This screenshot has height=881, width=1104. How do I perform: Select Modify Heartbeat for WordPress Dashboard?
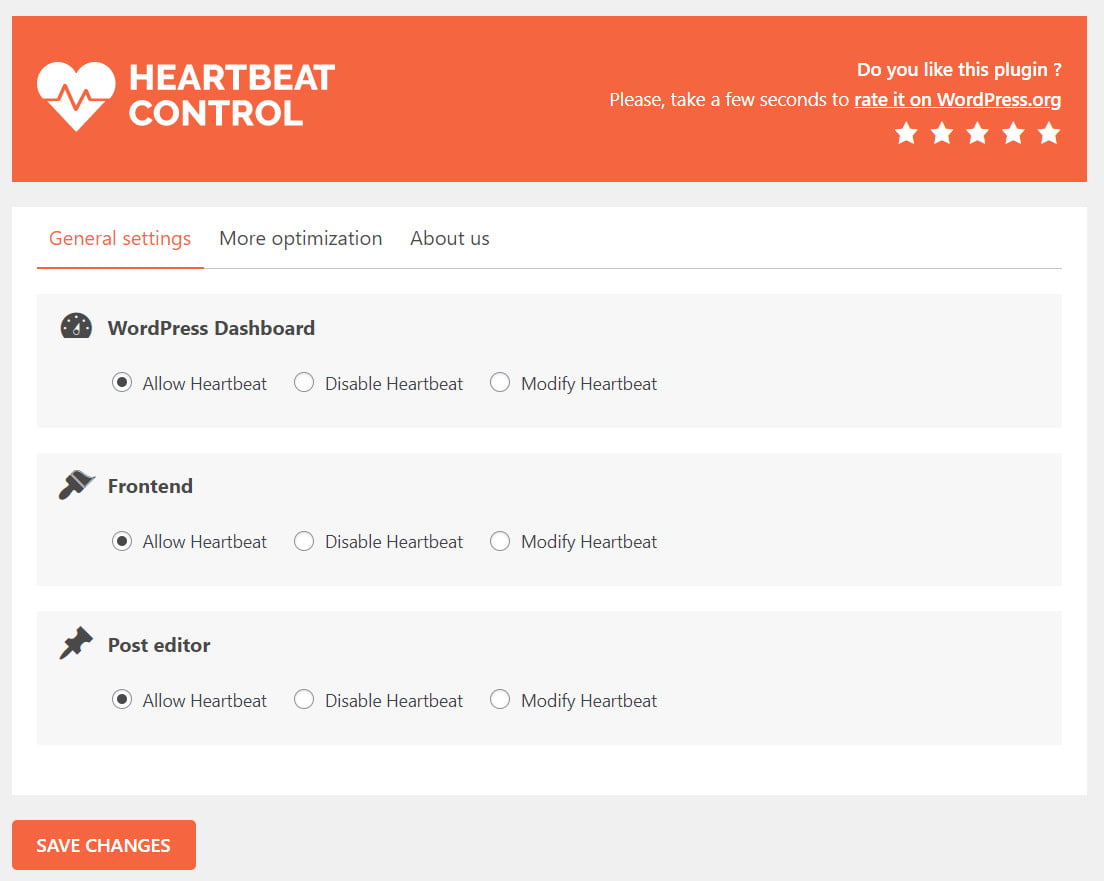tap(500, 382)
